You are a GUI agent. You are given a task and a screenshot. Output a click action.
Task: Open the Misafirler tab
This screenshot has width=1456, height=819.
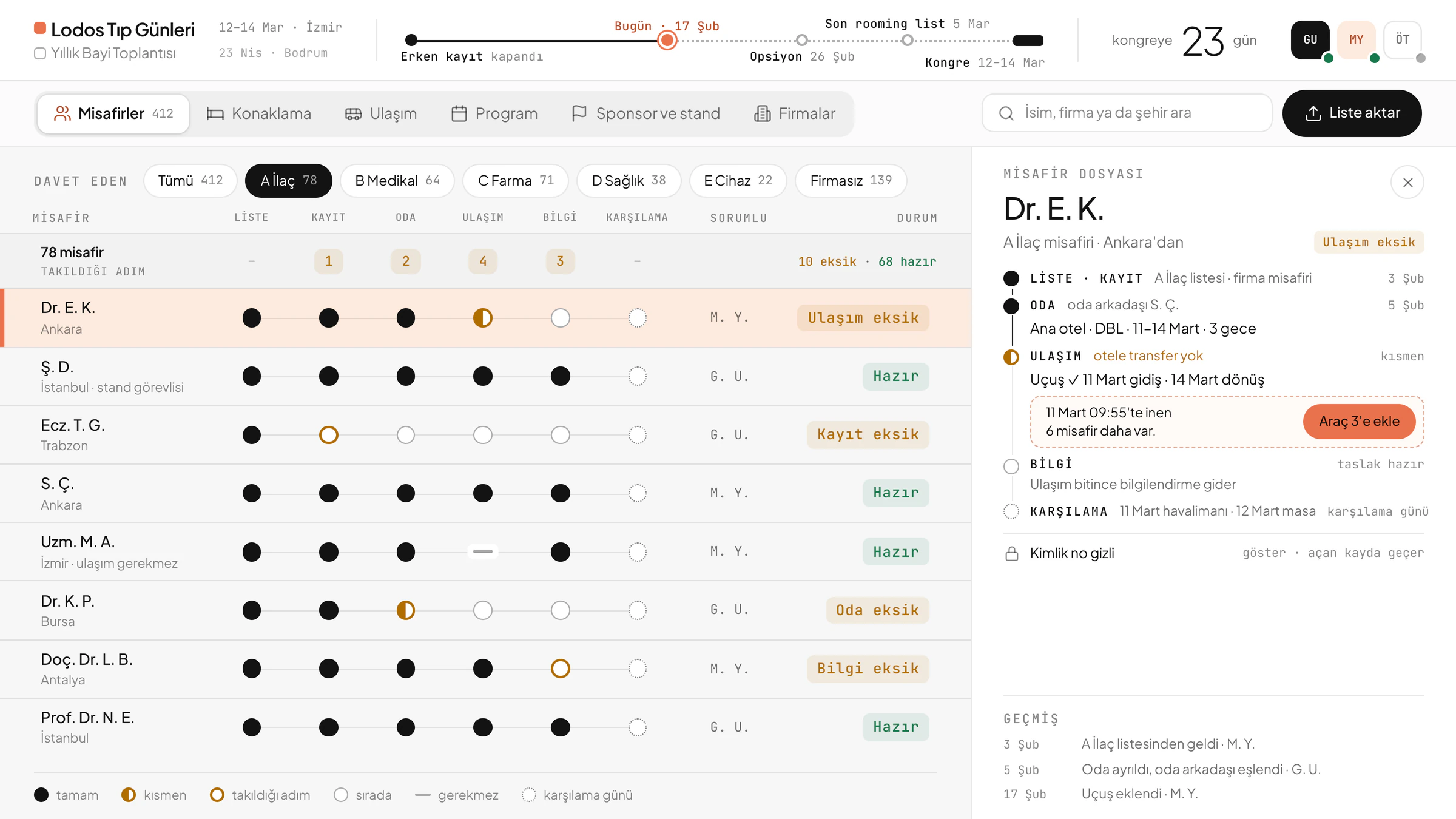pyautogui.click(x=113, y=113)
